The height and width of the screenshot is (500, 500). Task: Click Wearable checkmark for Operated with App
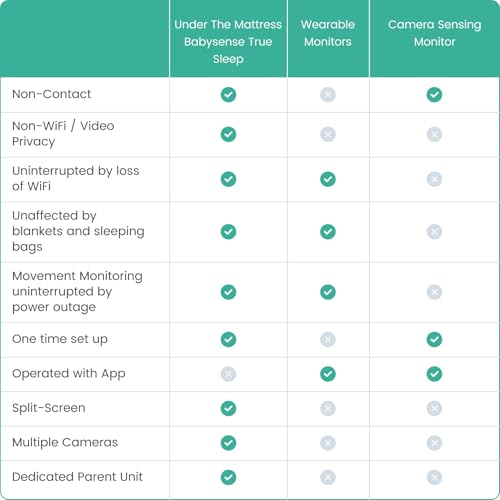point(328,374)
